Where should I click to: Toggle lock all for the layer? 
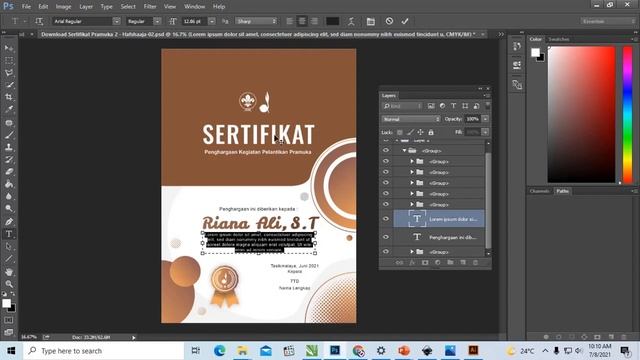click(431, 132)
